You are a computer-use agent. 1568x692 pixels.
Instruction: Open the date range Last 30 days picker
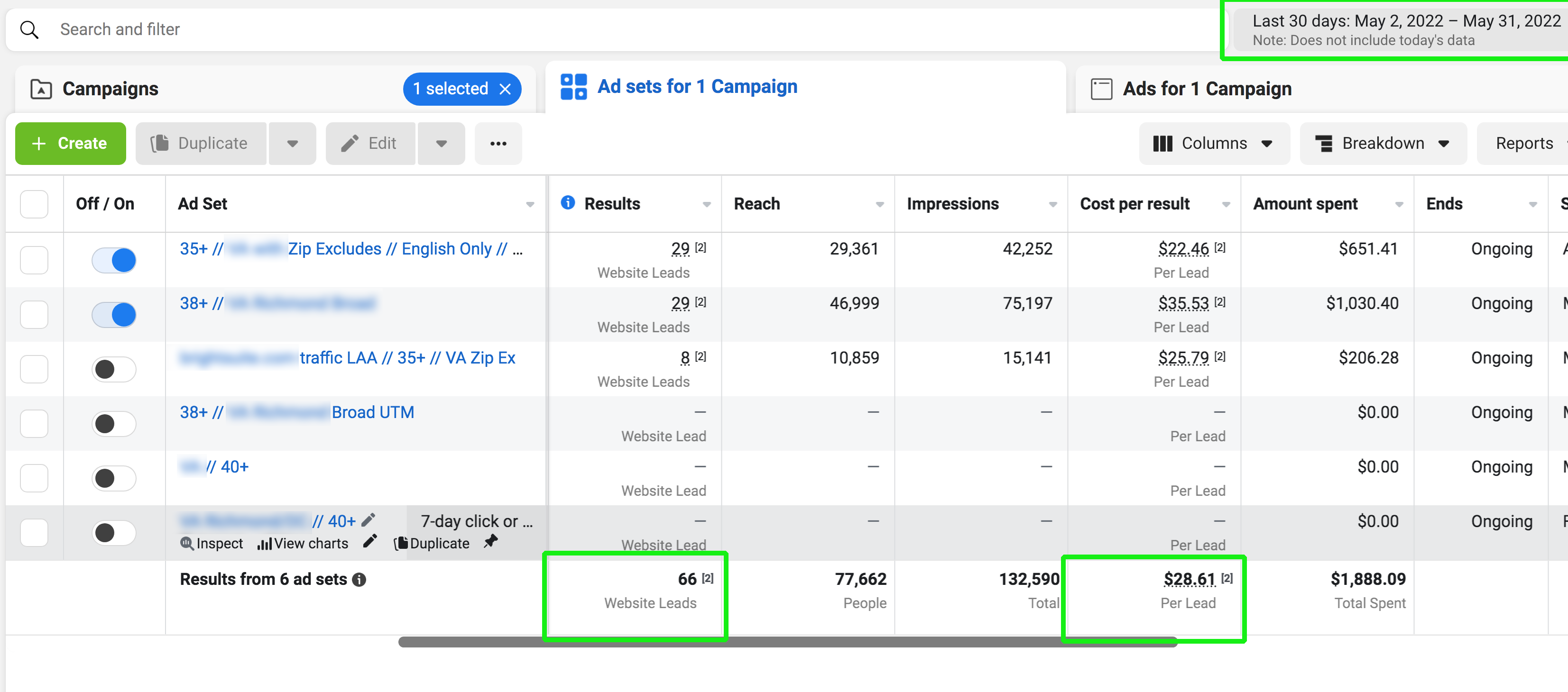1400,29
